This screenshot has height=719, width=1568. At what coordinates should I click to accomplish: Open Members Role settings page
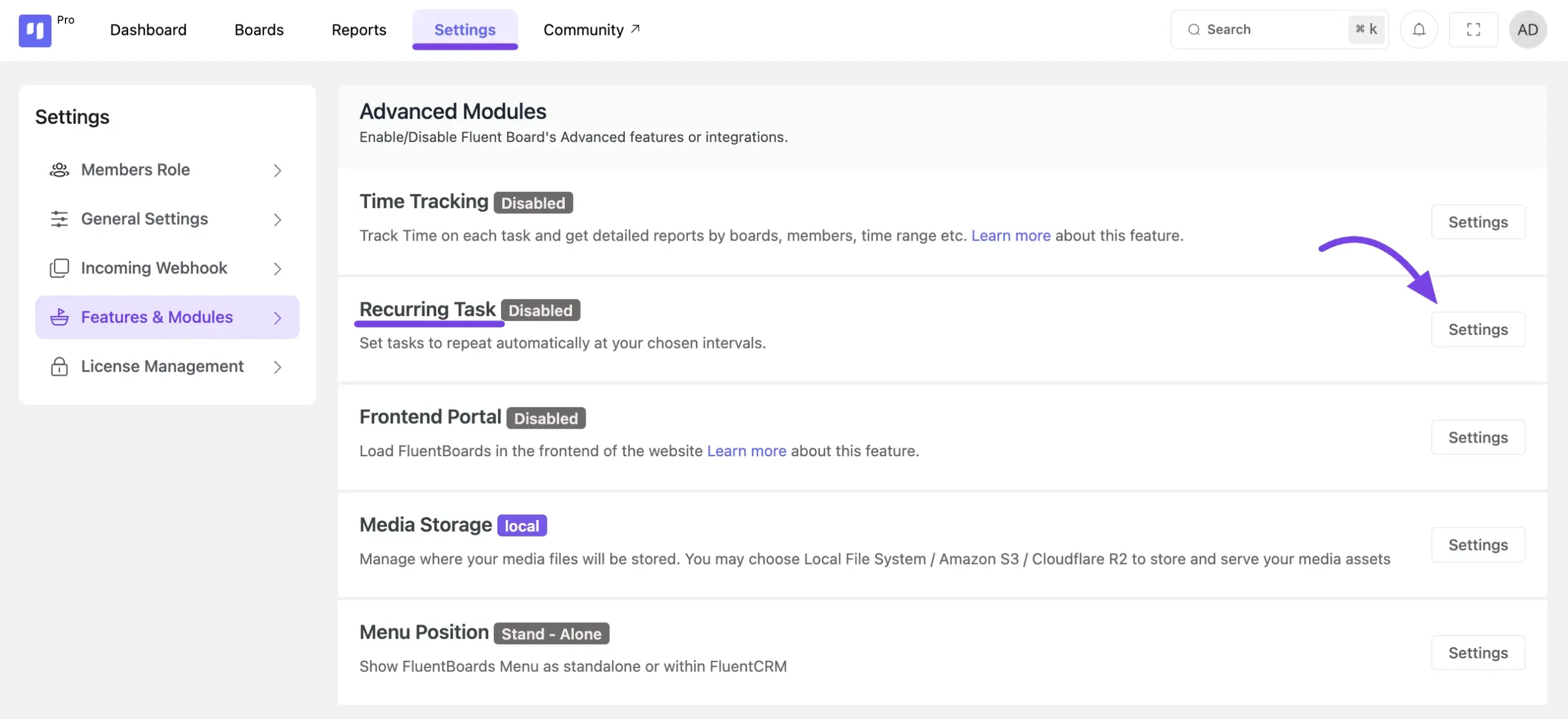pyautogui.click(x=167, y=170)
